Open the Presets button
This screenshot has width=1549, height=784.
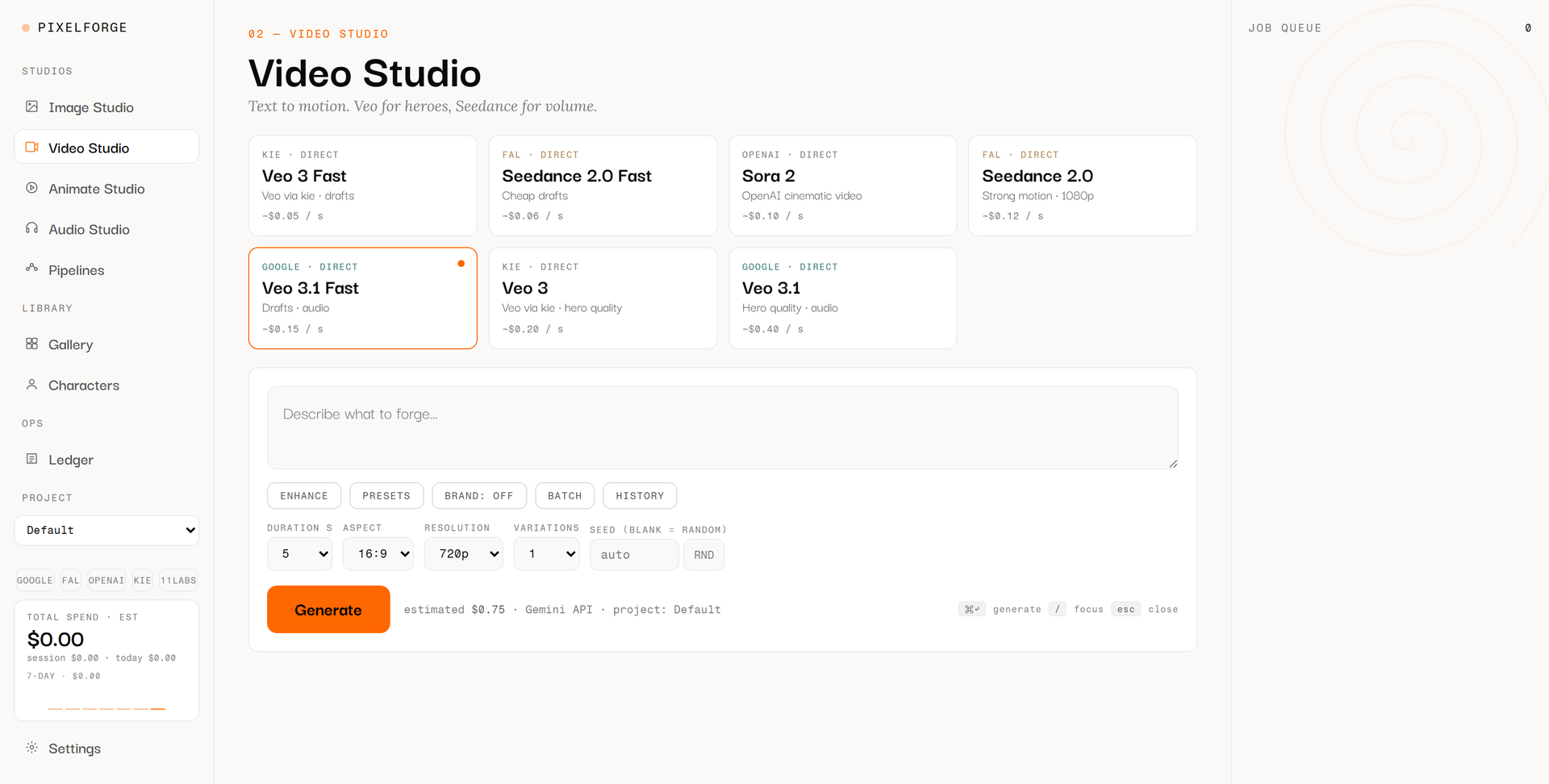click(x=386, y=496)
